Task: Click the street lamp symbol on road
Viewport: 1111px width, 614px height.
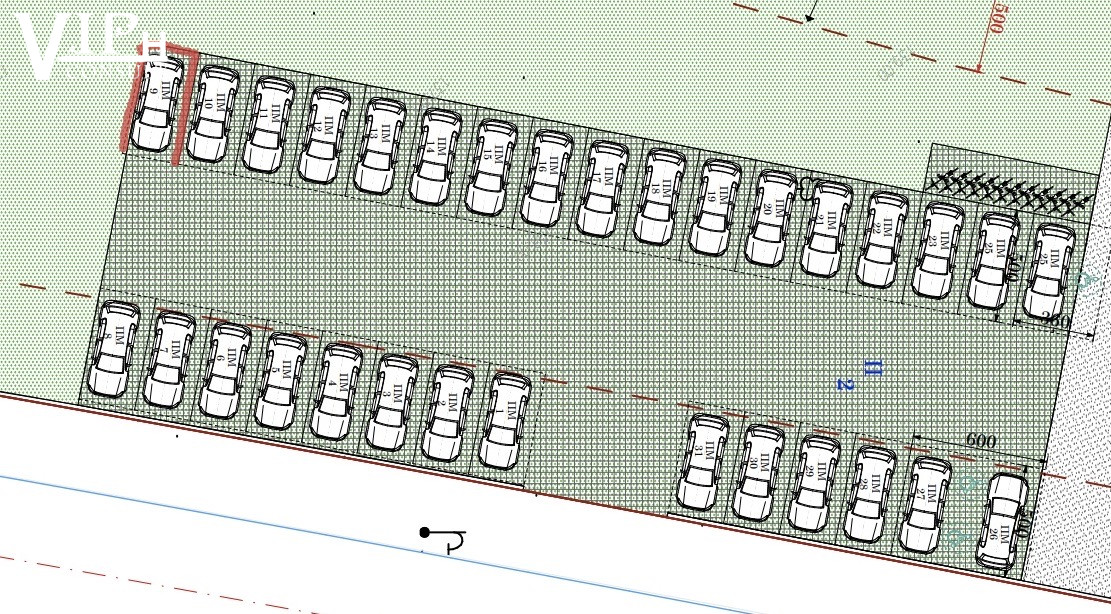Action: [441, 539]
